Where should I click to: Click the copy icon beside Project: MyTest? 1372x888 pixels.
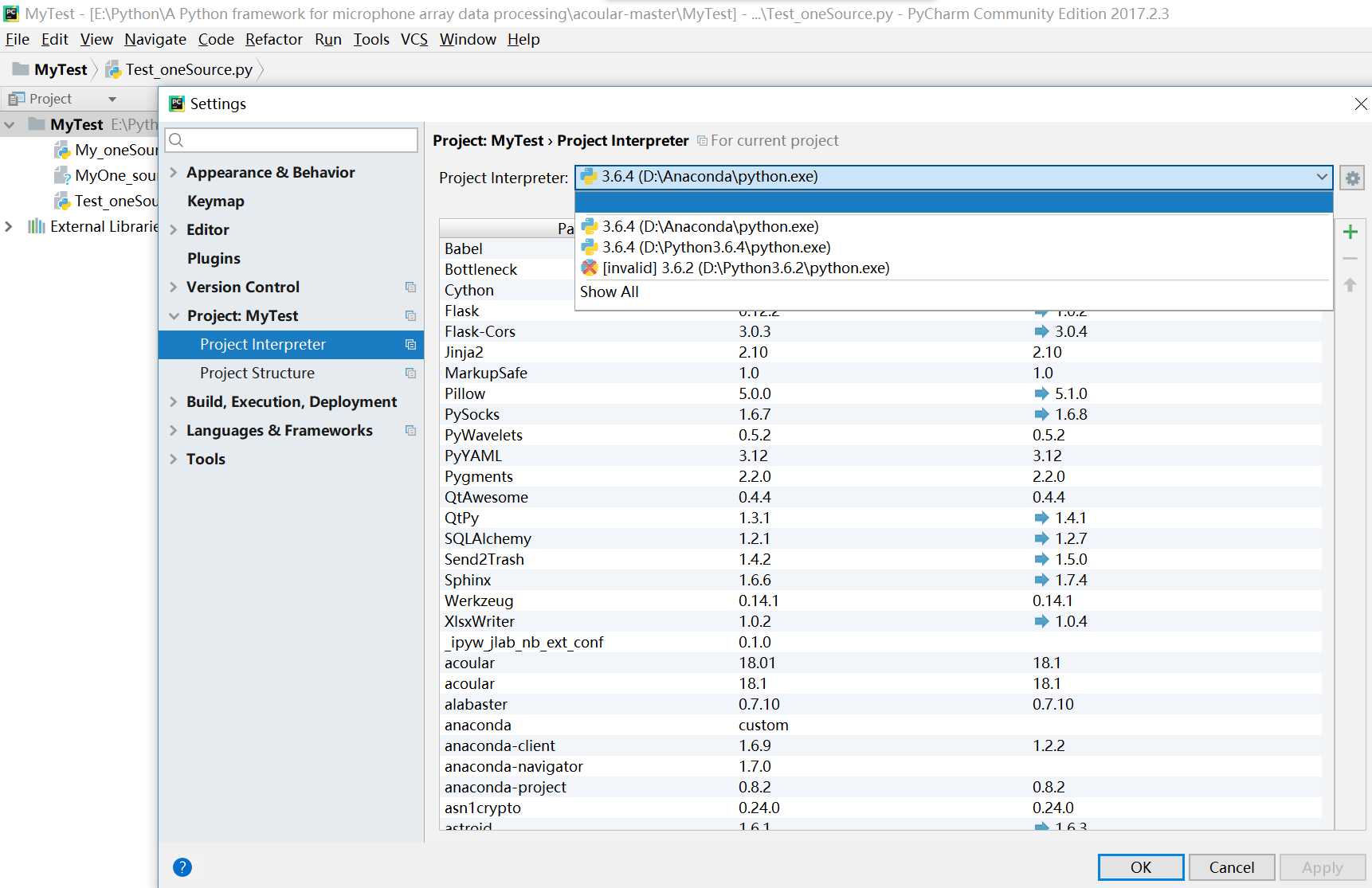point(410,315)
